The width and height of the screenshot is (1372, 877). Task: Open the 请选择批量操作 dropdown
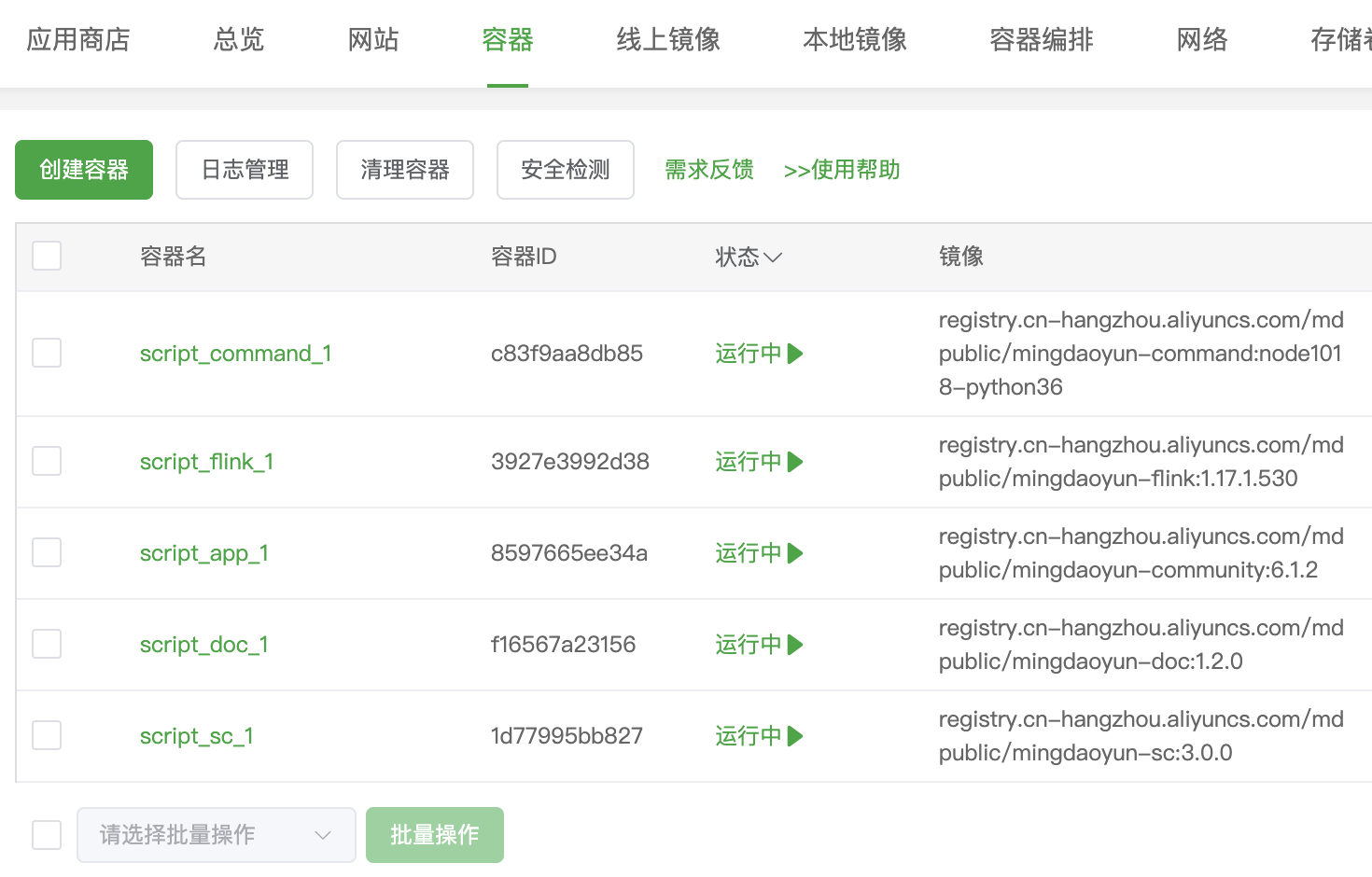click(217, 835)
